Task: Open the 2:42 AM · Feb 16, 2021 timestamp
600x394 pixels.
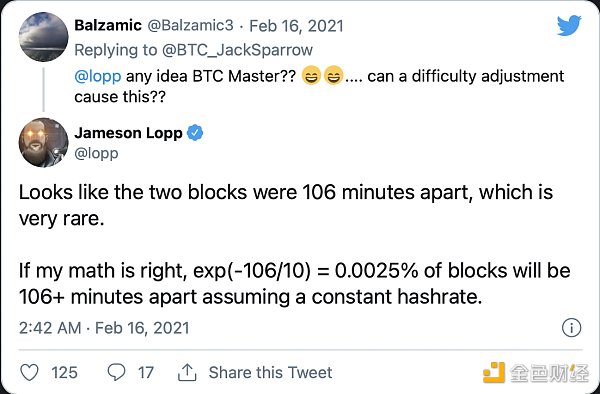Action: click(104, 328)
